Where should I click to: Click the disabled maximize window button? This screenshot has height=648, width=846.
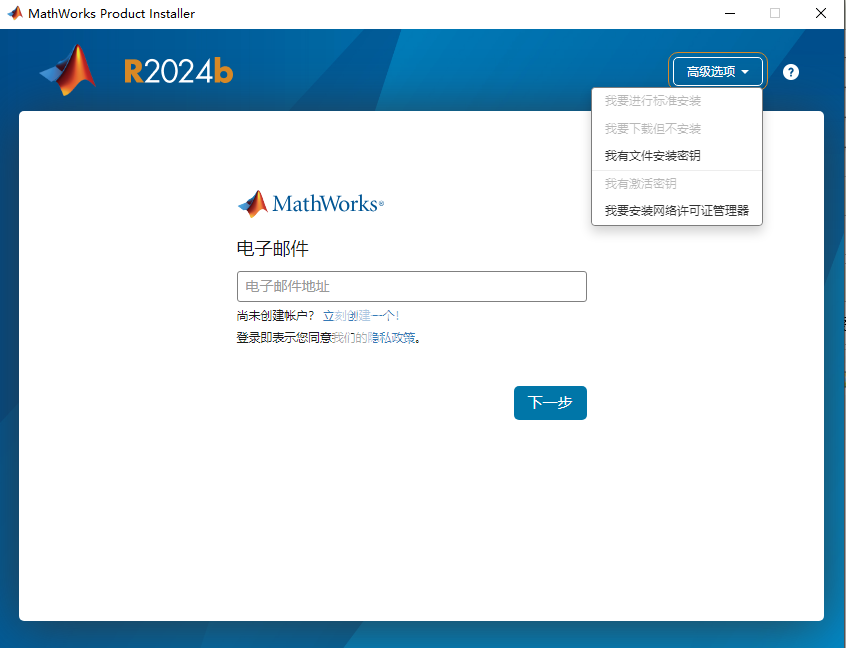coord(774,14)
